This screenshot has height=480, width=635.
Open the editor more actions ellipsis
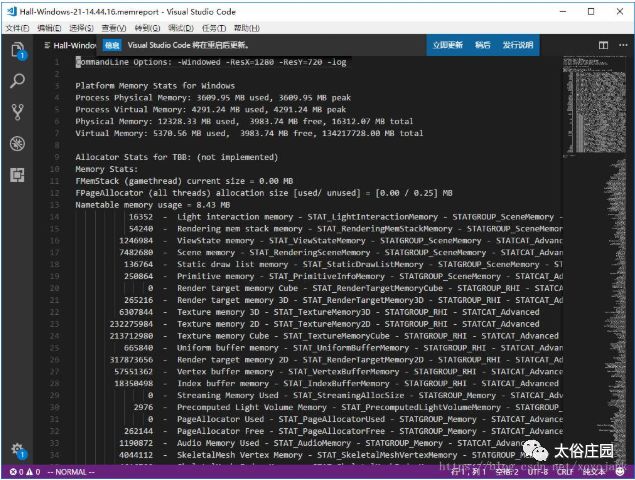coord(623,45)
